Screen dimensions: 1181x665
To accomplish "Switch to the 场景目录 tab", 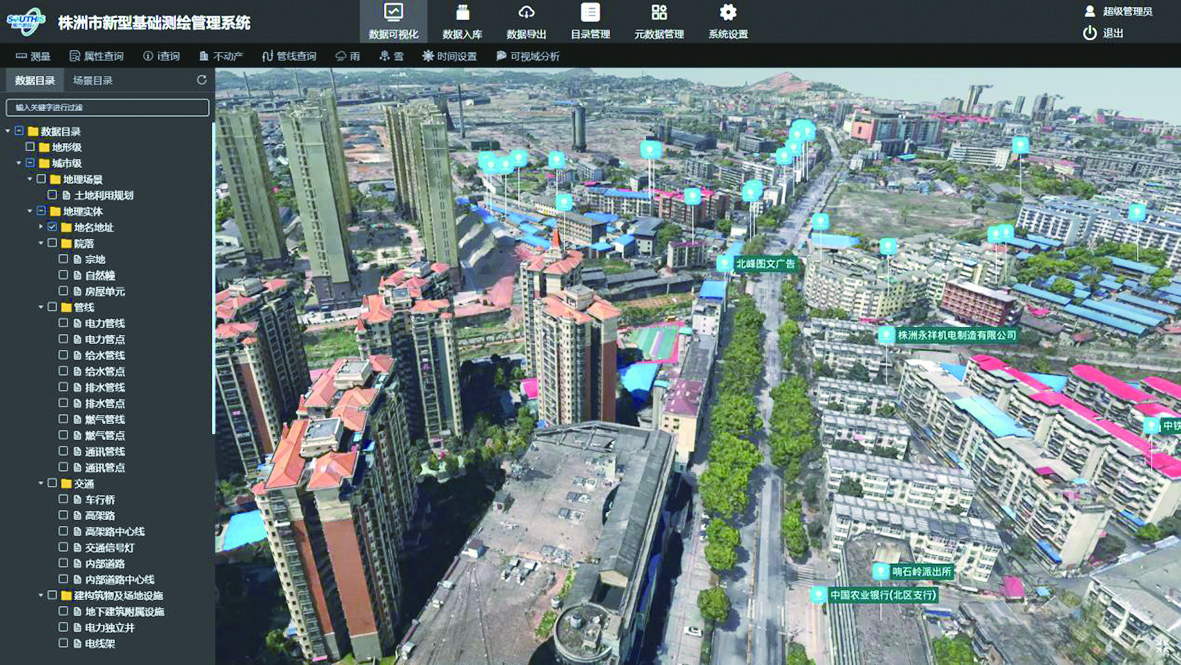I will coord(92,80).
